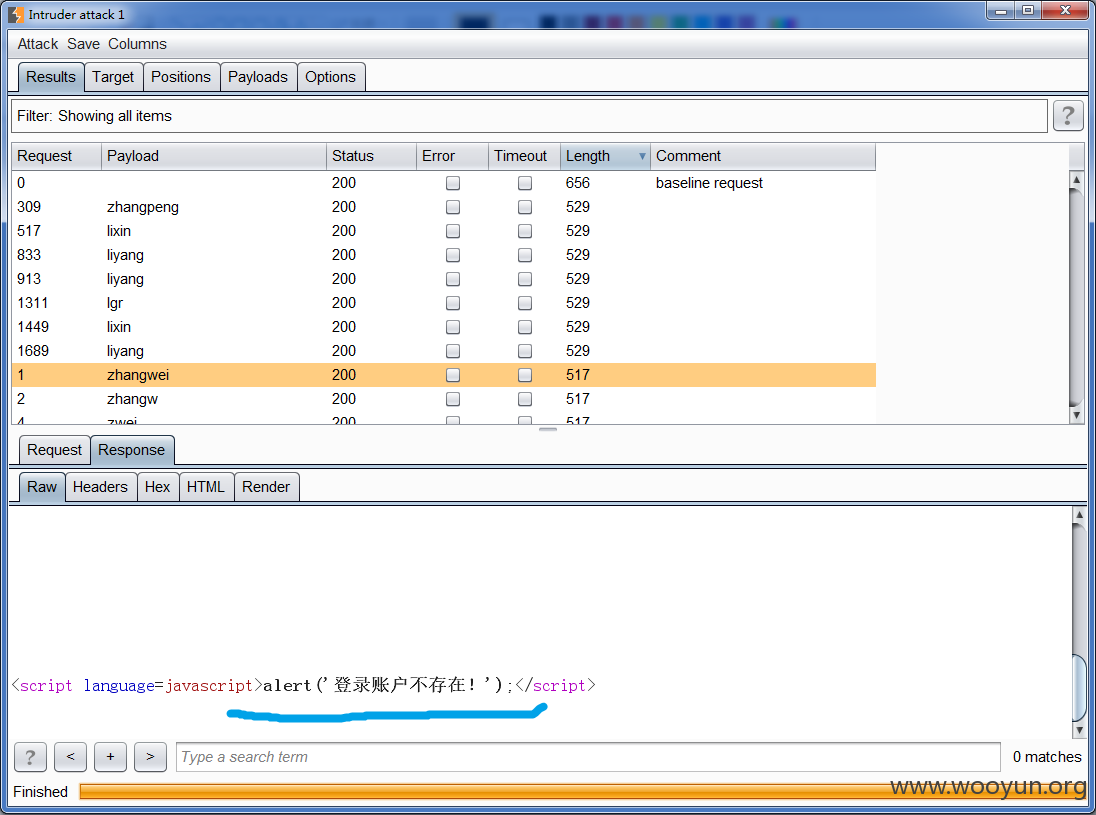Image resolution: width=1096 pixels, height=815 pixels.
Task: Select the zhangpeng payload row
Action: tap(443, 207)
